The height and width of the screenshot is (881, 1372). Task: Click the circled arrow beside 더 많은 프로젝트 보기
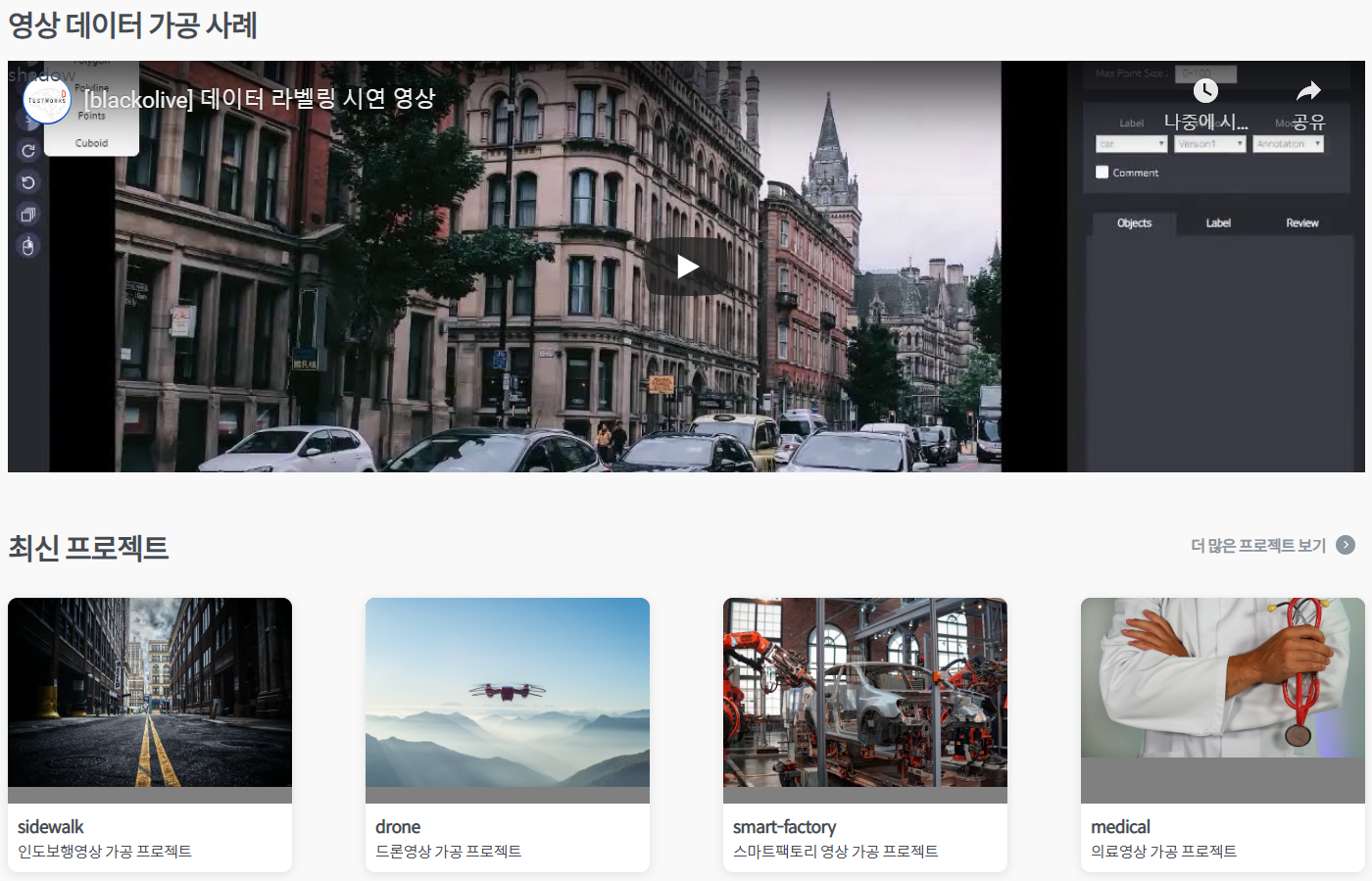pyautogui.click(x=1346, y=545)
